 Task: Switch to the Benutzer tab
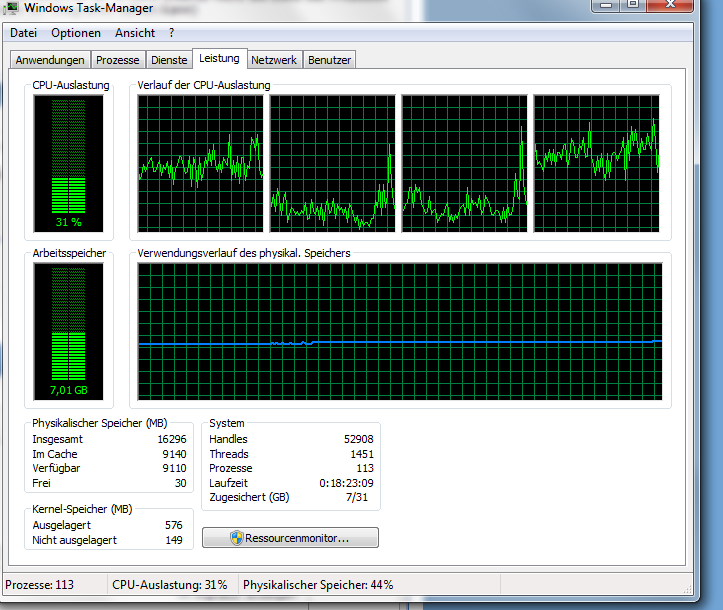pyautogui.click(x=329, y=60)
